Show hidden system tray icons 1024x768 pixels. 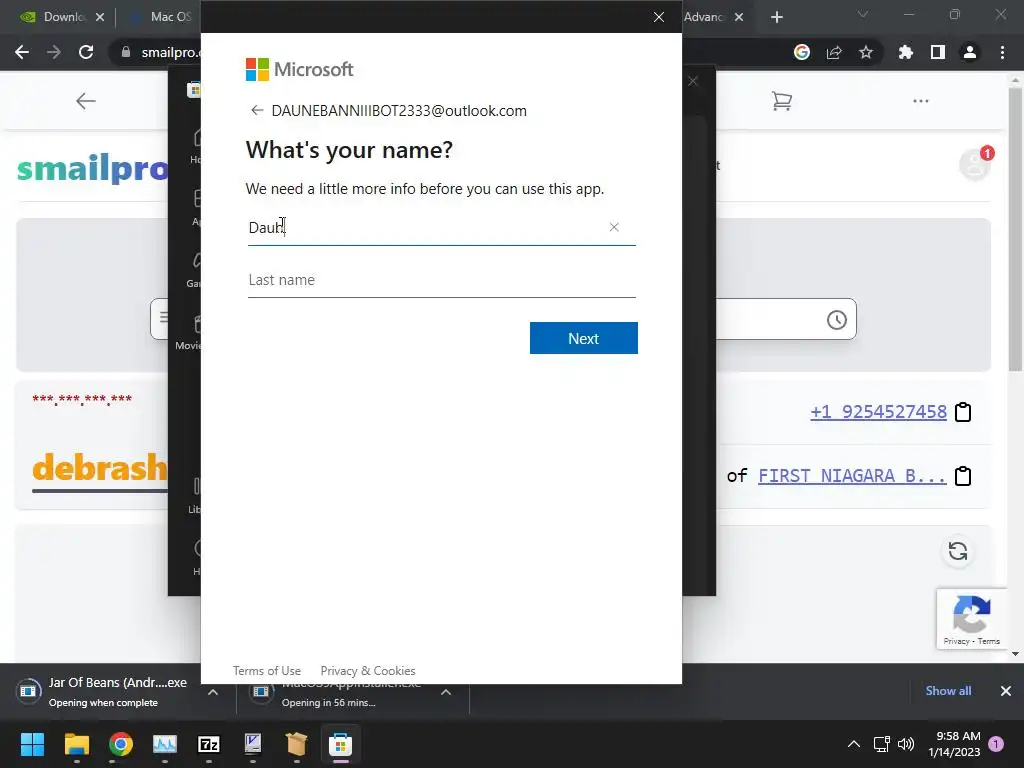(854, 744)
